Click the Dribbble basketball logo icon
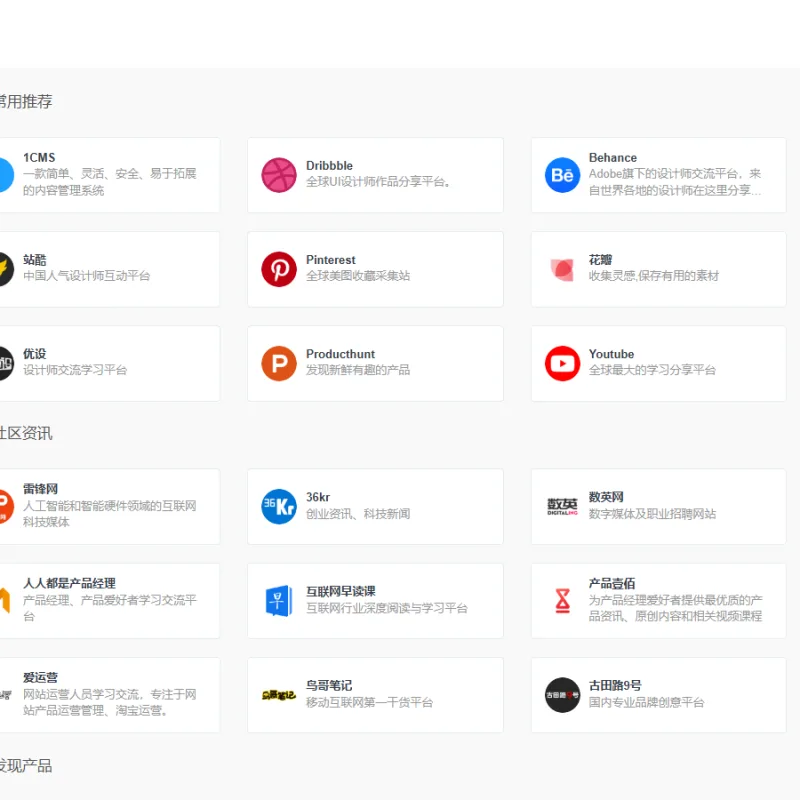The height and width of the screenshot is (800, 800). [279, 175]
